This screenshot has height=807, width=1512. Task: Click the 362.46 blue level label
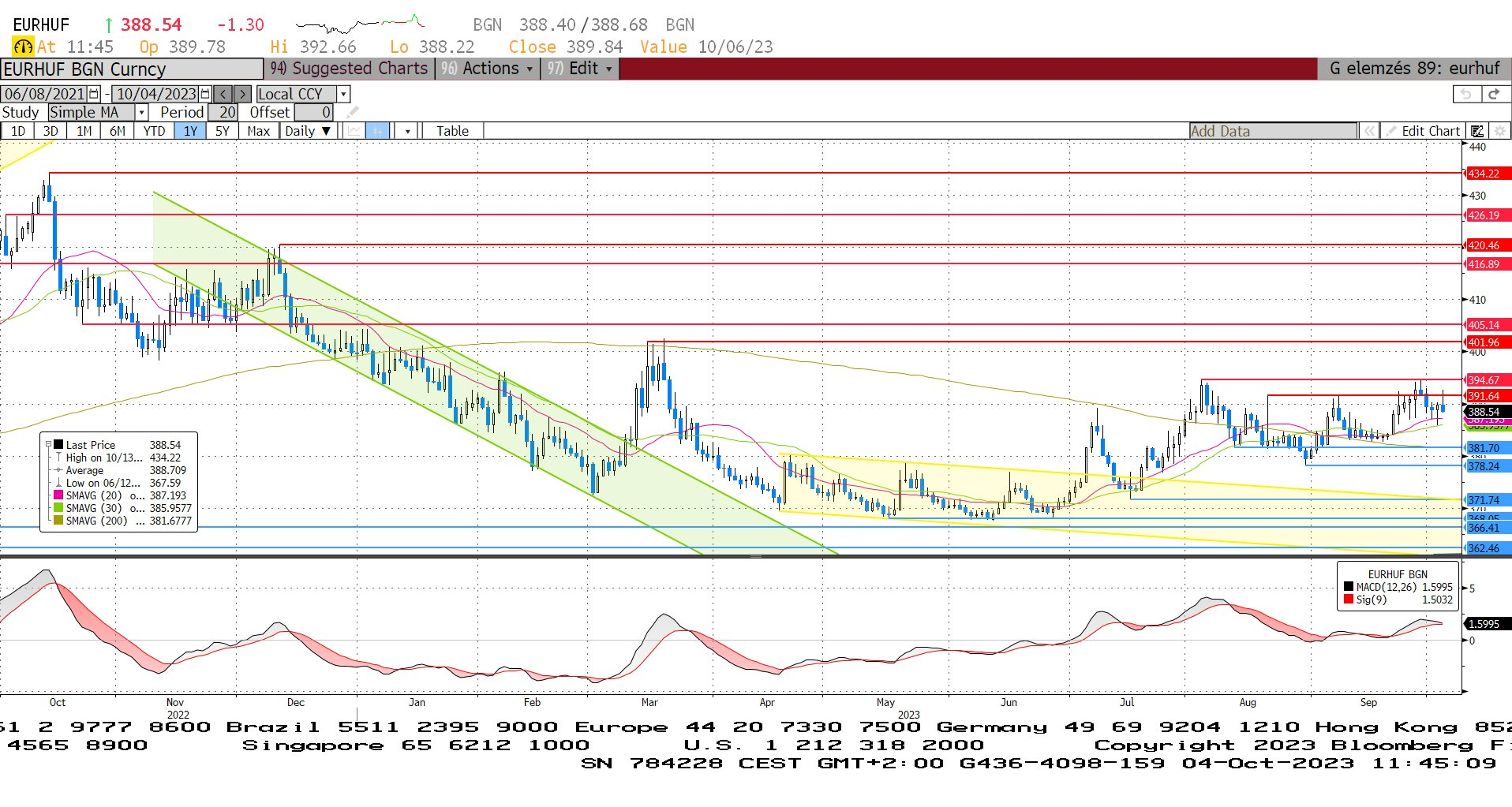(x=1488, y=548)
